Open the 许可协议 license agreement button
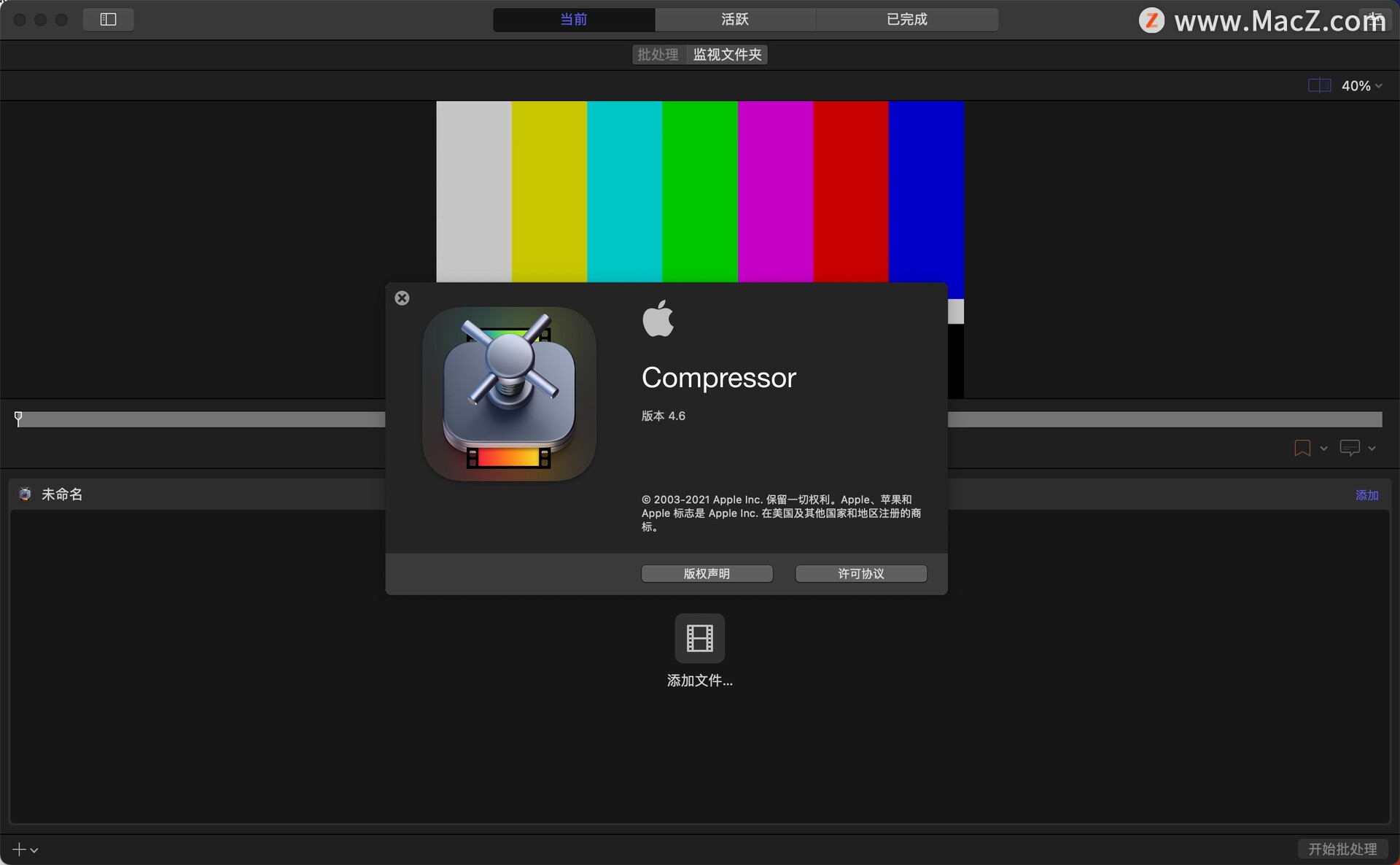The image size is (1400, 865). pyautogui.click(x=860, y=574)
